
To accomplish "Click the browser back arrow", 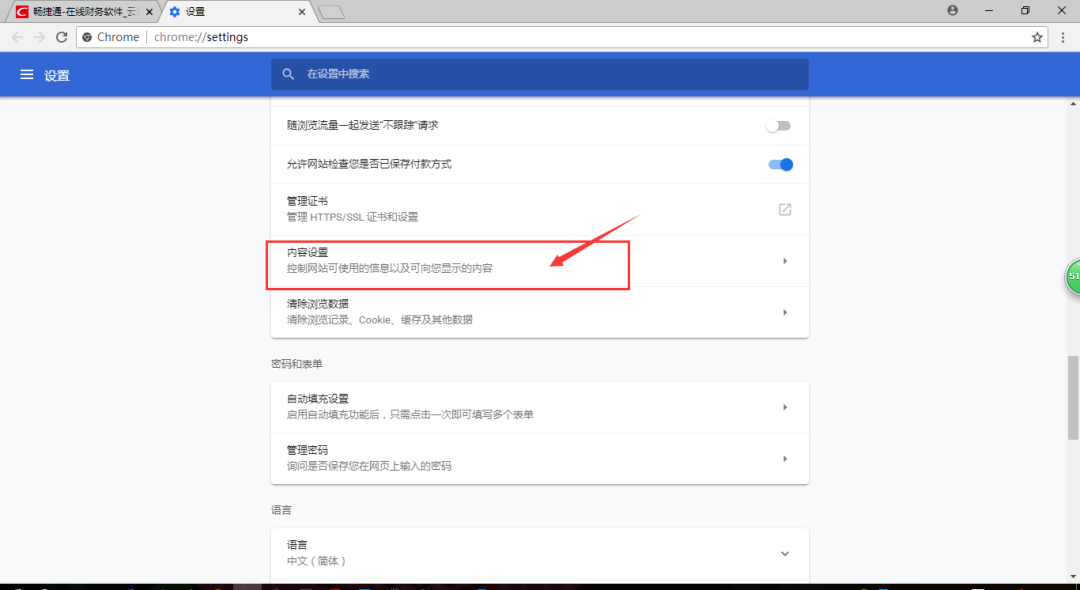I will 17,37.
